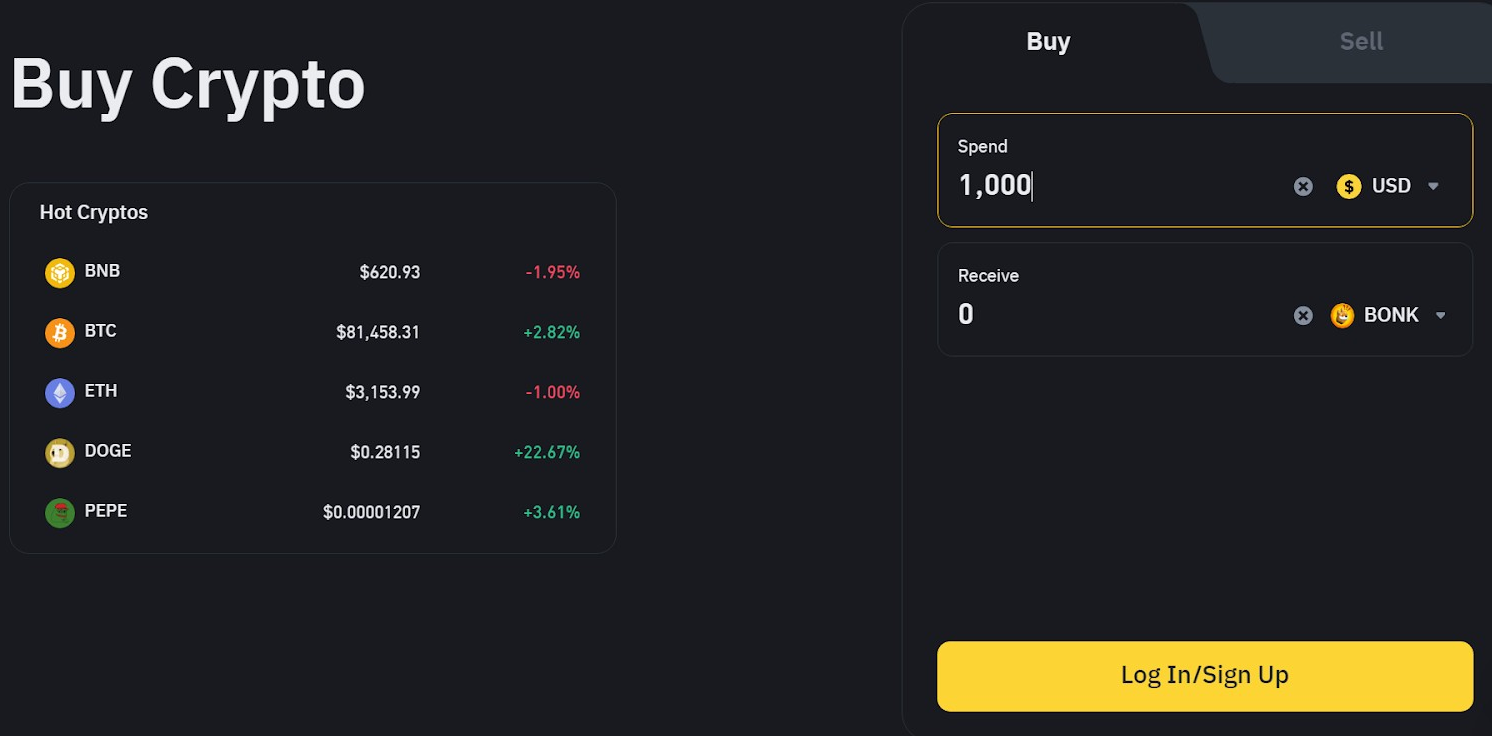1492x736 pixels.
Task: Click the BTC price $81,458.31
Action: [x=378, y=332]
